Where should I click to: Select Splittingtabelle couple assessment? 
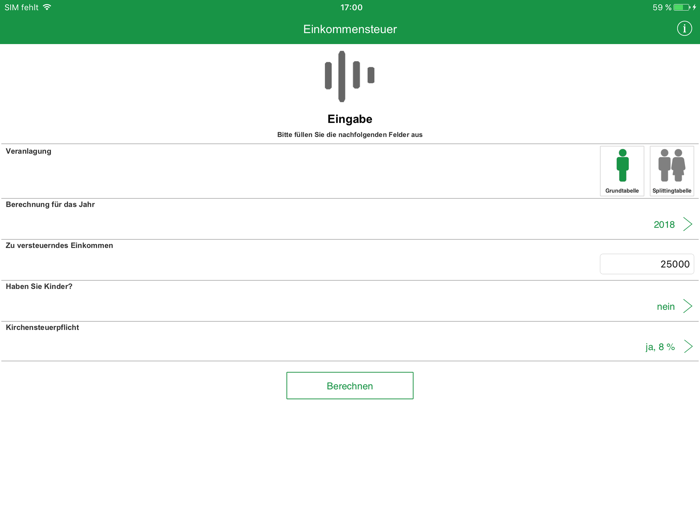pos(672,171)
